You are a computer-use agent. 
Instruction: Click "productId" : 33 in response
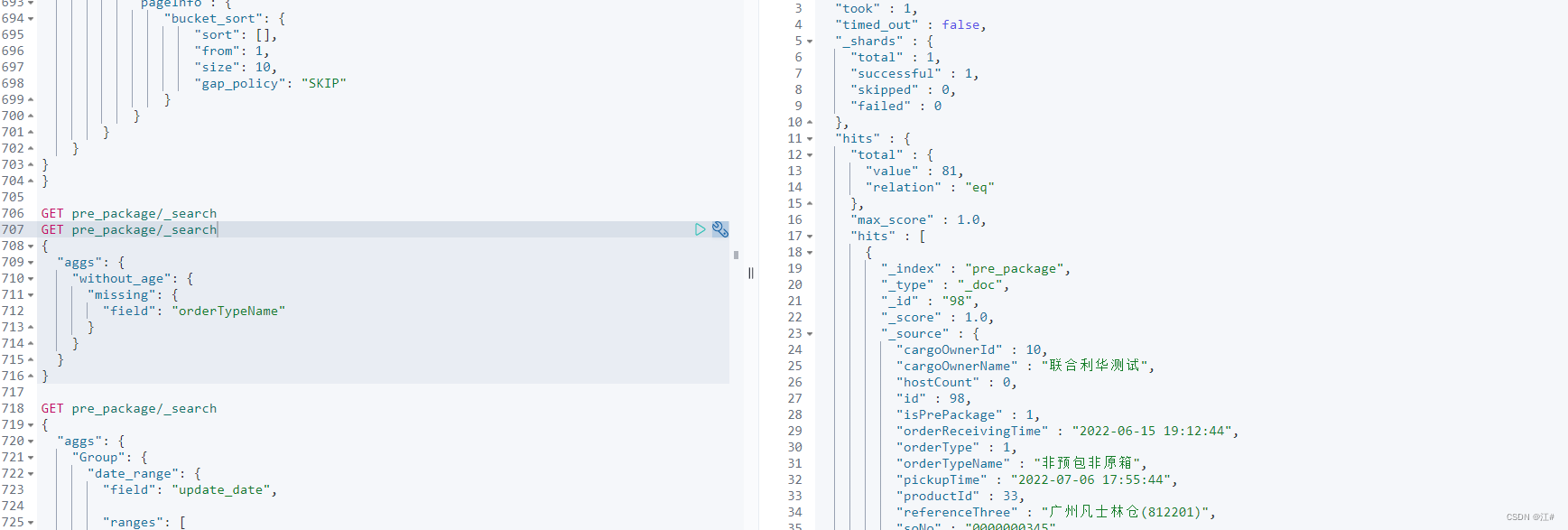(960, 496)
